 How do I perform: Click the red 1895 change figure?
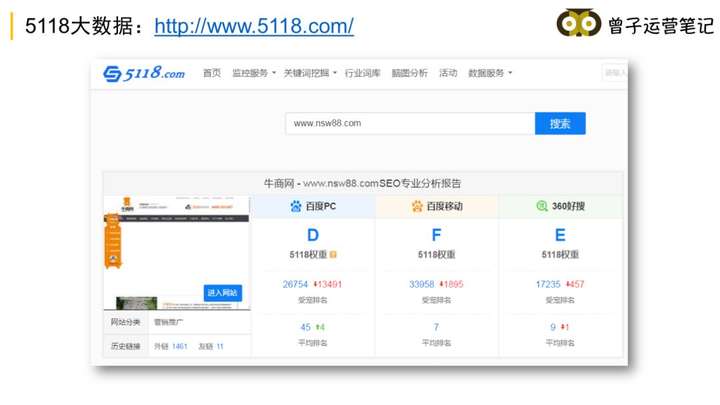pos(451,284)
